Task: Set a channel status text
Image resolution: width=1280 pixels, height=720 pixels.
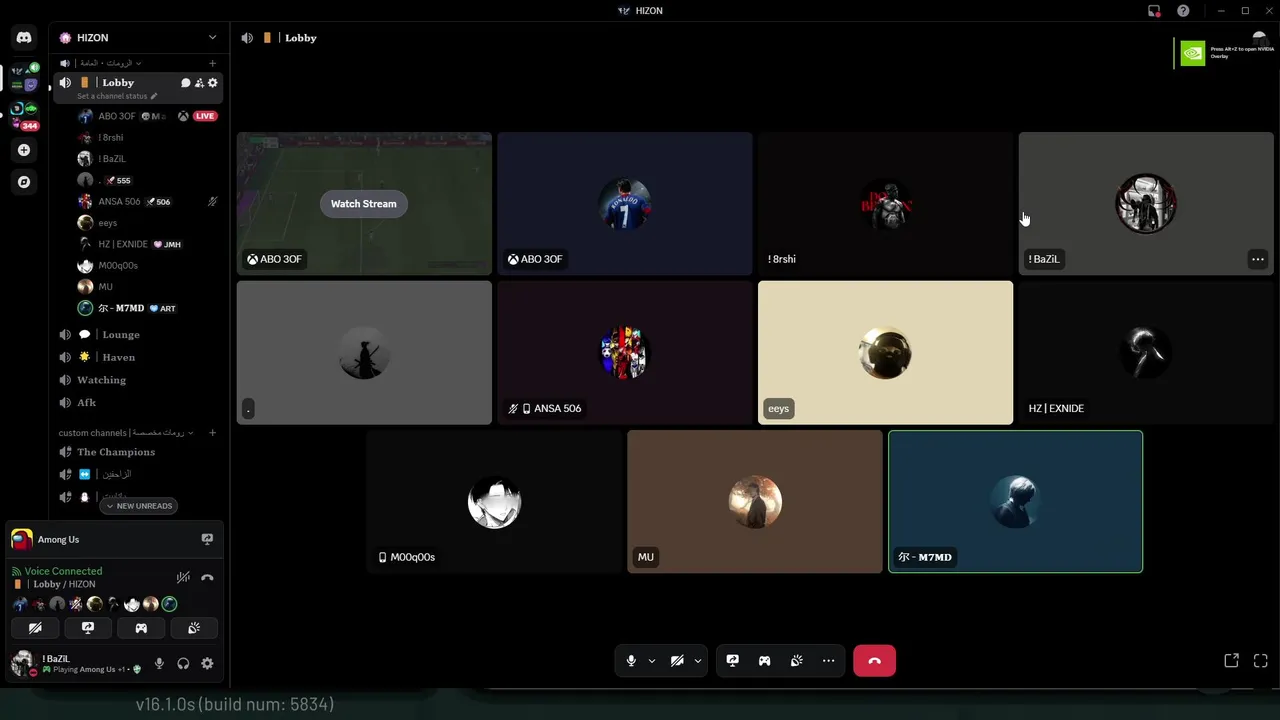Action: [113, 96]
